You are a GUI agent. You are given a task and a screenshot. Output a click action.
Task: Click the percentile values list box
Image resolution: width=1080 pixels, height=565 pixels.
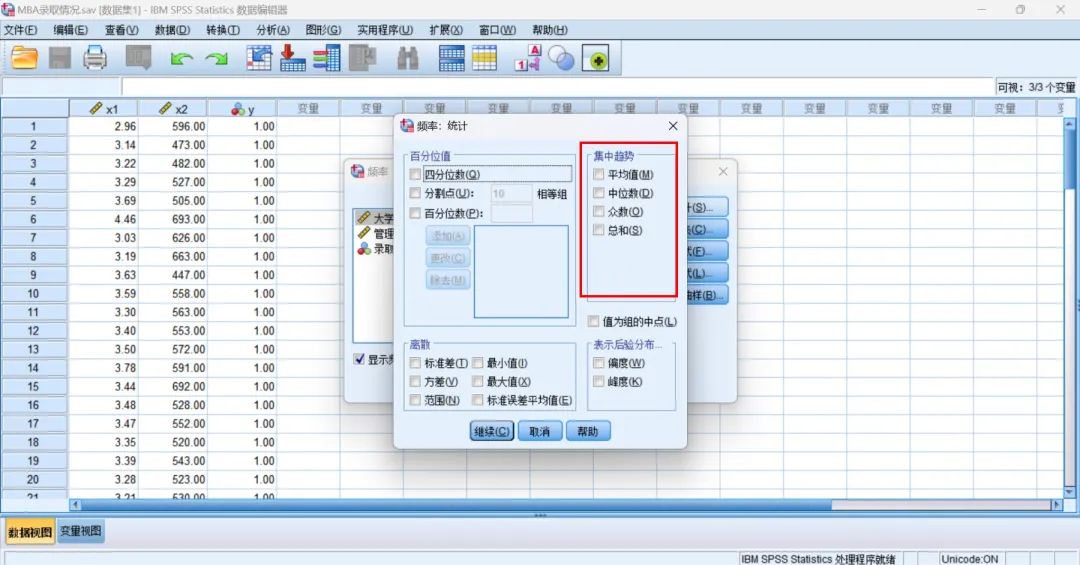(x=521, y=271)
